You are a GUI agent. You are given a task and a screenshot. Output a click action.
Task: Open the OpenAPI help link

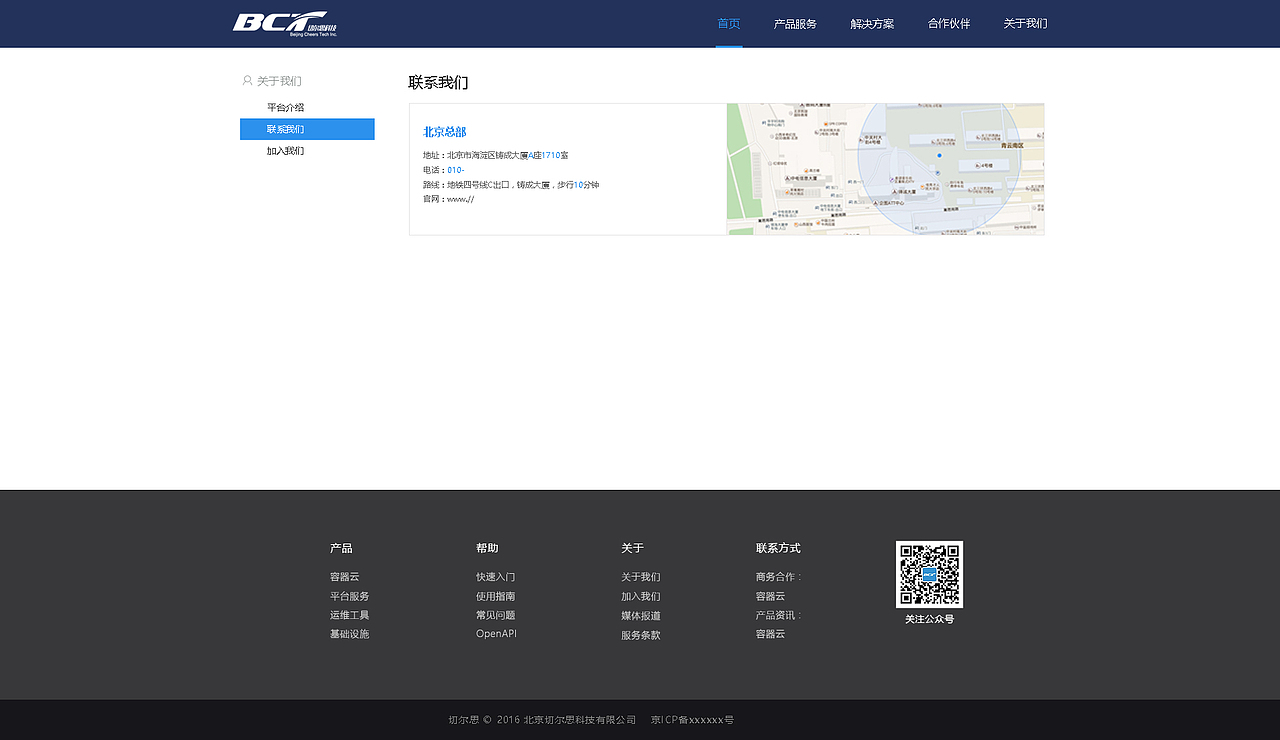point(495,633)
